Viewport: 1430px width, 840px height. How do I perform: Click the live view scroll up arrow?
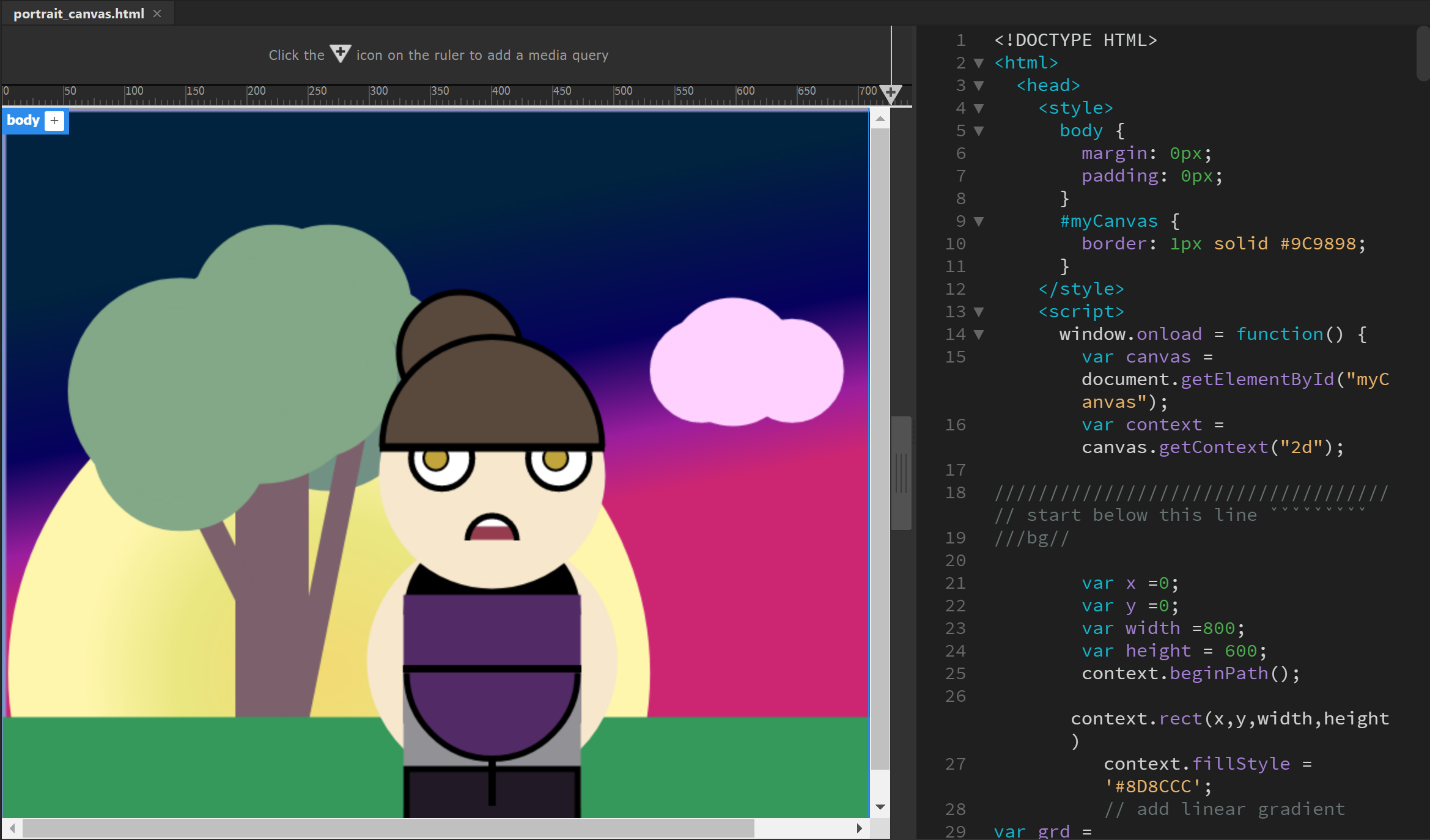[x=880, y=119]
